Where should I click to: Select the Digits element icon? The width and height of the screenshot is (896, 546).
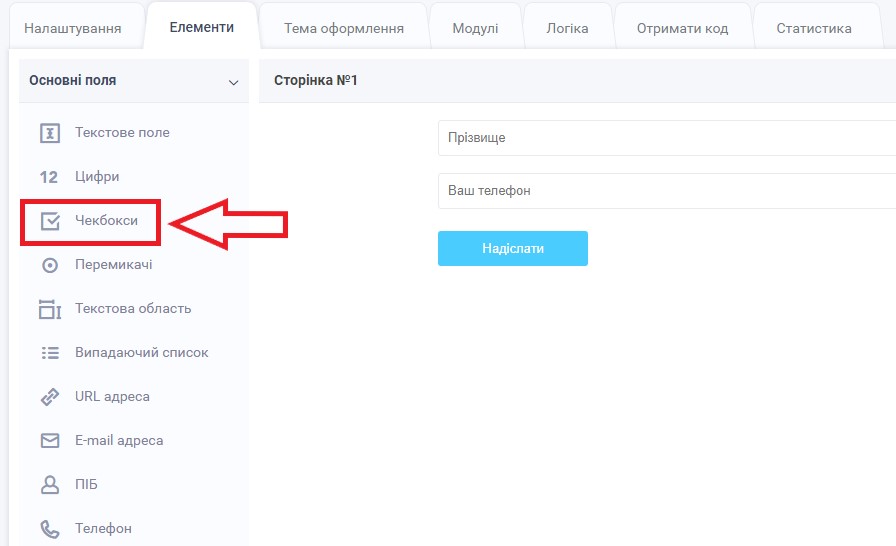pos(49,177)
